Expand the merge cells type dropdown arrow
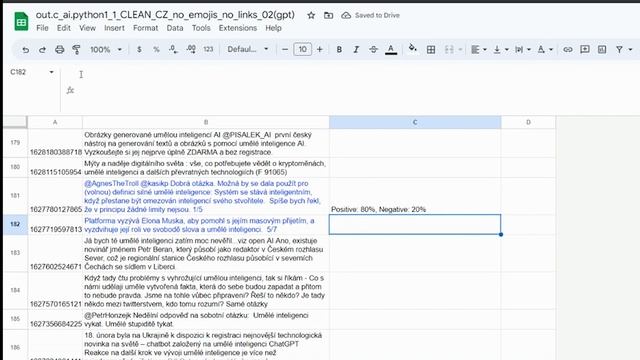The height and width of the screenshot is (360, 640). pos(460,50)
